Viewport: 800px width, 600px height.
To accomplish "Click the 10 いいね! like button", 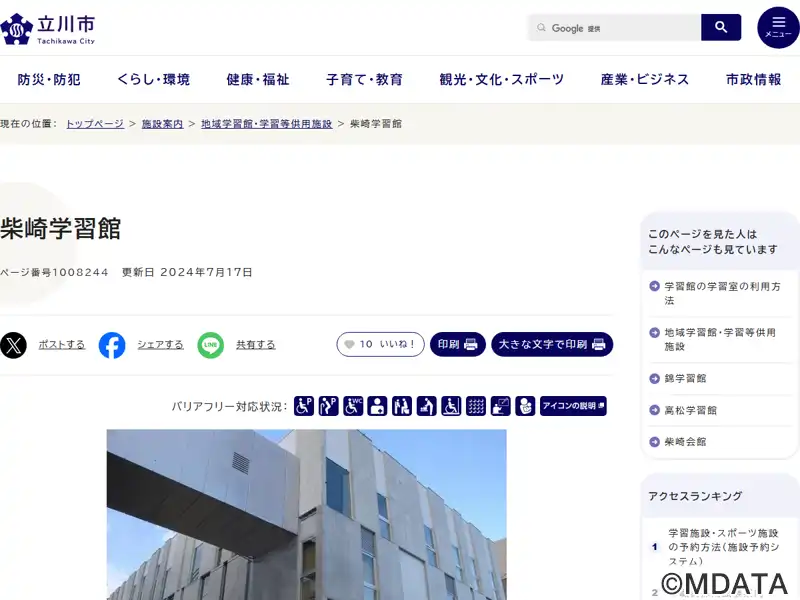I will (380, 344).
